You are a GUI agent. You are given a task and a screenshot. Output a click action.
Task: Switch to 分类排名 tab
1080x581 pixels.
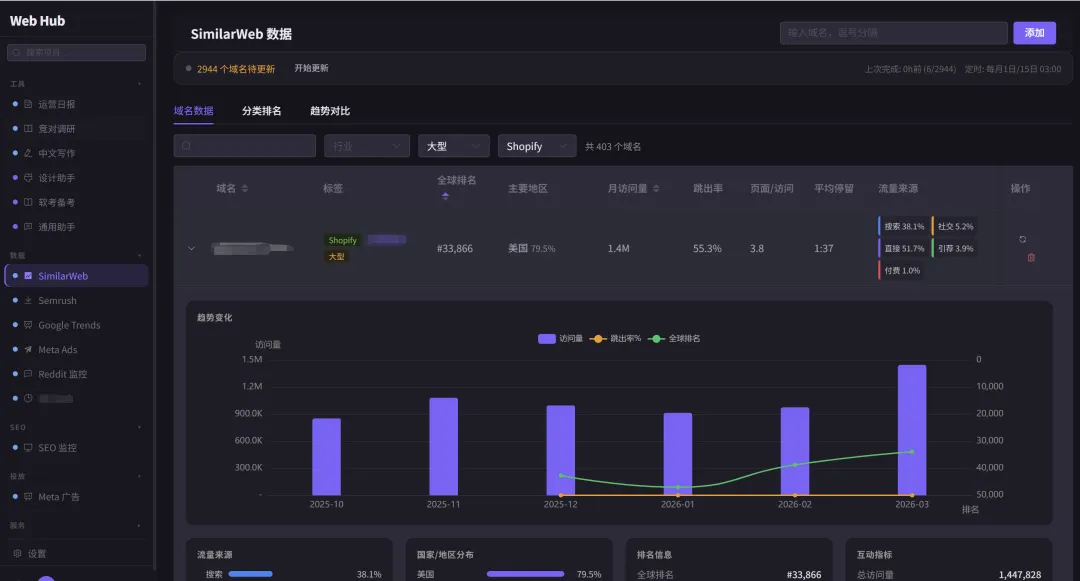point(262,111)
